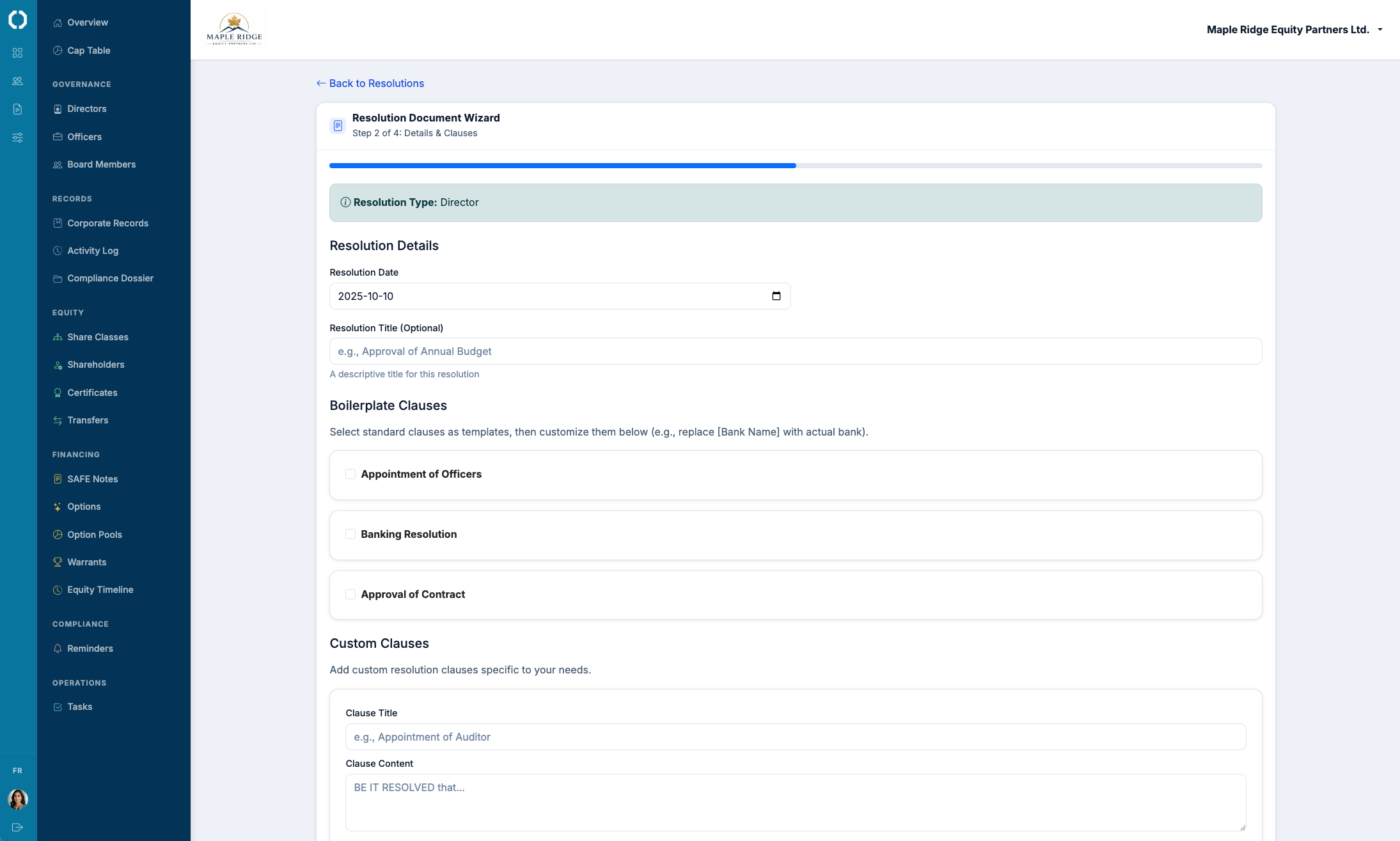The image size is (1400, 841).
Task: Open Options under Financing
Action: tap(84, 507)
